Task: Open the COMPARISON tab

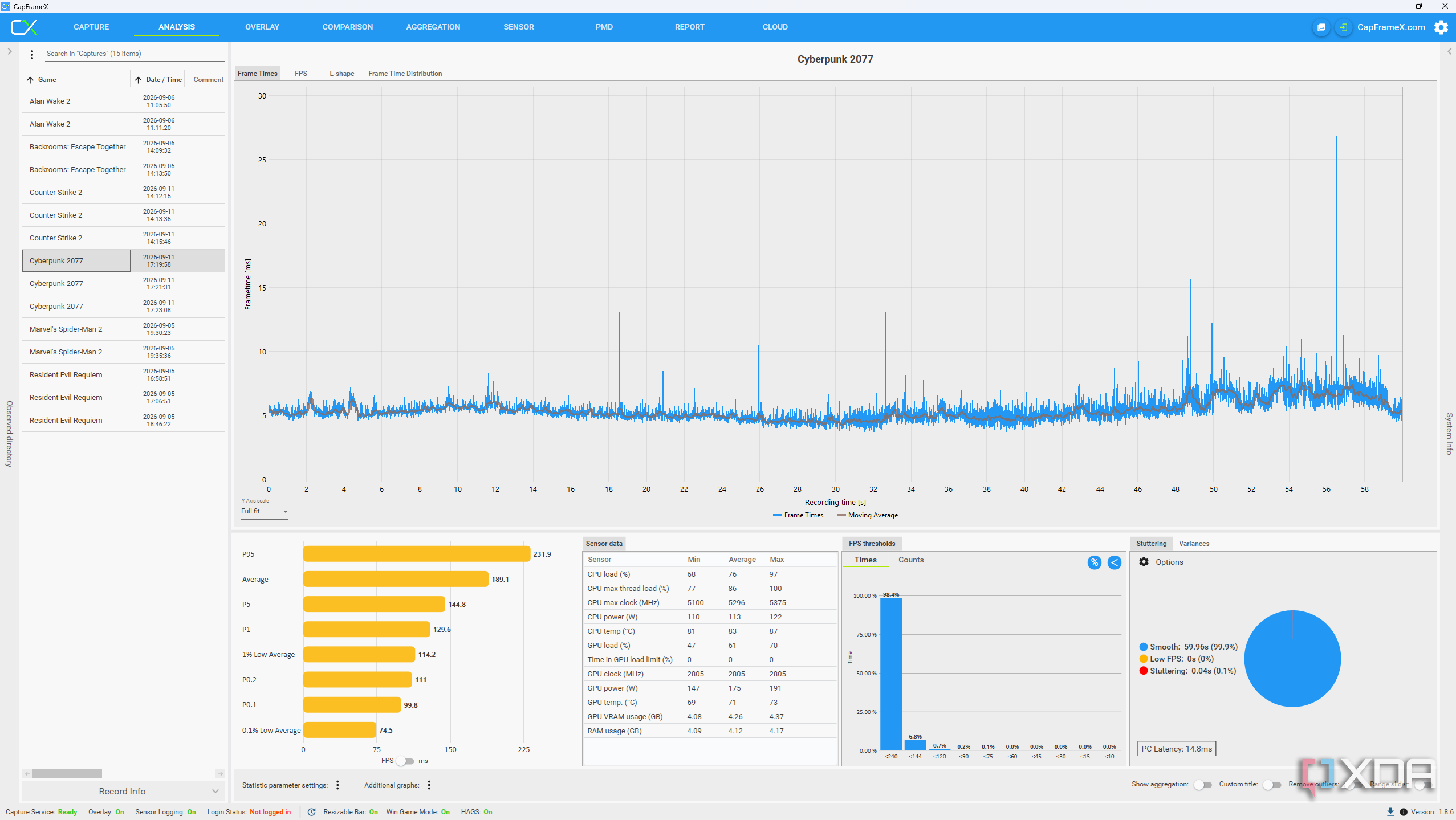Action: [348, 27]
